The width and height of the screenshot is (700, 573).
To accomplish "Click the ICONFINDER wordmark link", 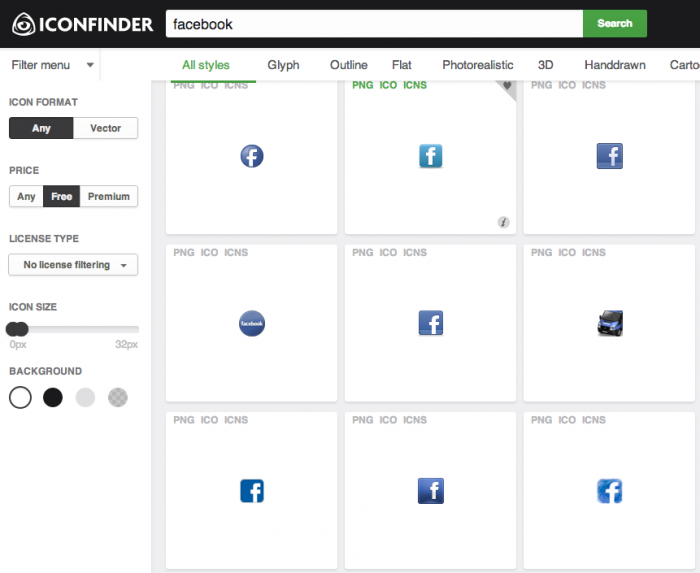I will 96,24.
